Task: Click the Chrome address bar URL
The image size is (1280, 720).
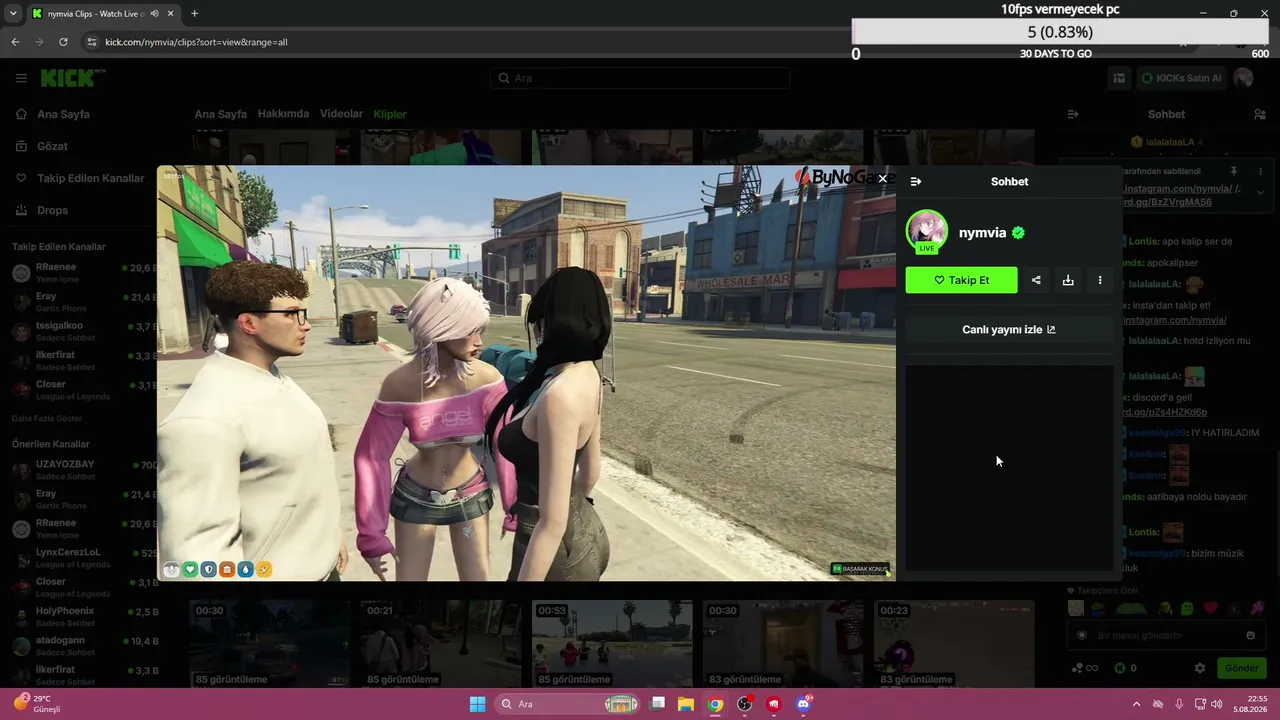Action: tap(196, 42)
